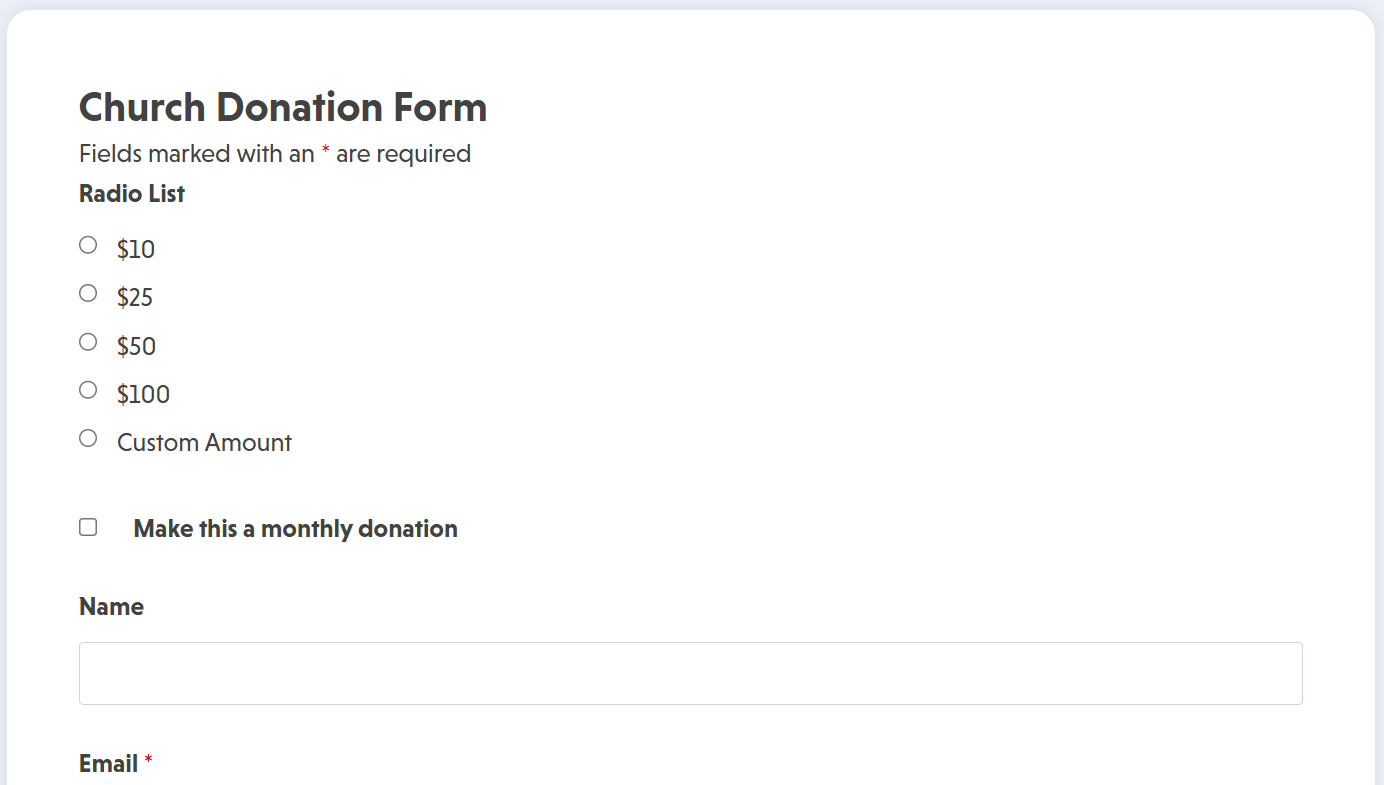The height and width of the screenshot is (785, 1384).
Task: Choose the $25 donation radio button
Action: coord(88,293)
